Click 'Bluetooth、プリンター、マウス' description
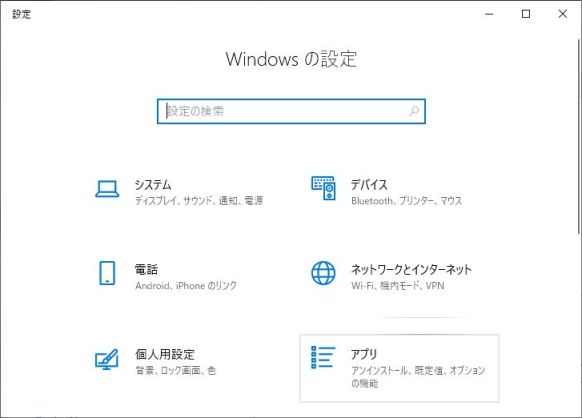The width and height of the screenshot is (582, 418). [x=406, y=201]
